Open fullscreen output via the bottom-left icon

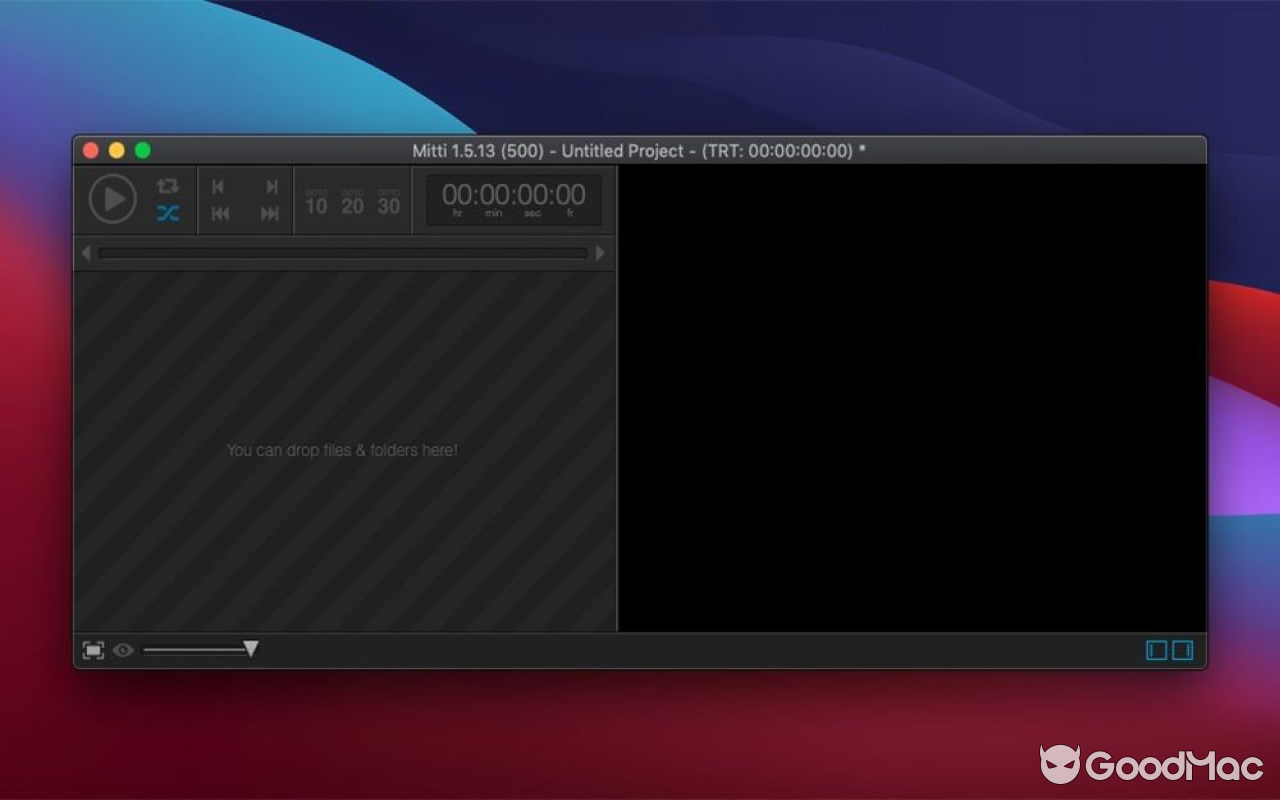click(x=93, y=650)
